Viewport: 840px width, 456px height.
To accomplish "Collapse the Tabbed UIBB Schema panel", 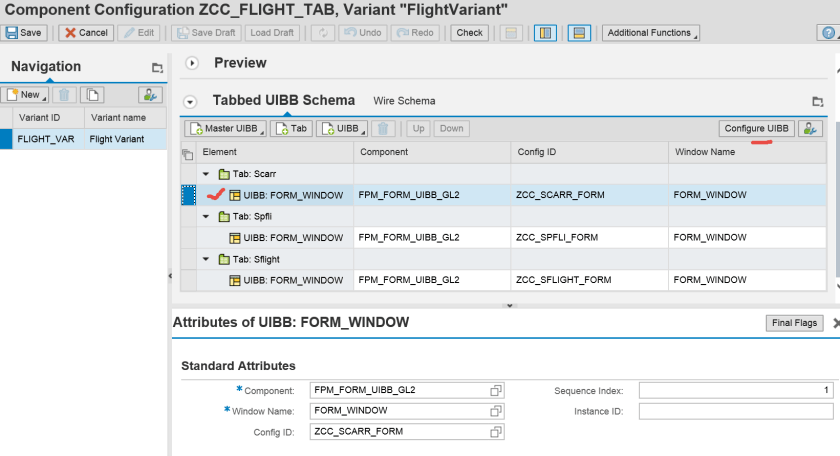I will click(x=191, y=101).
